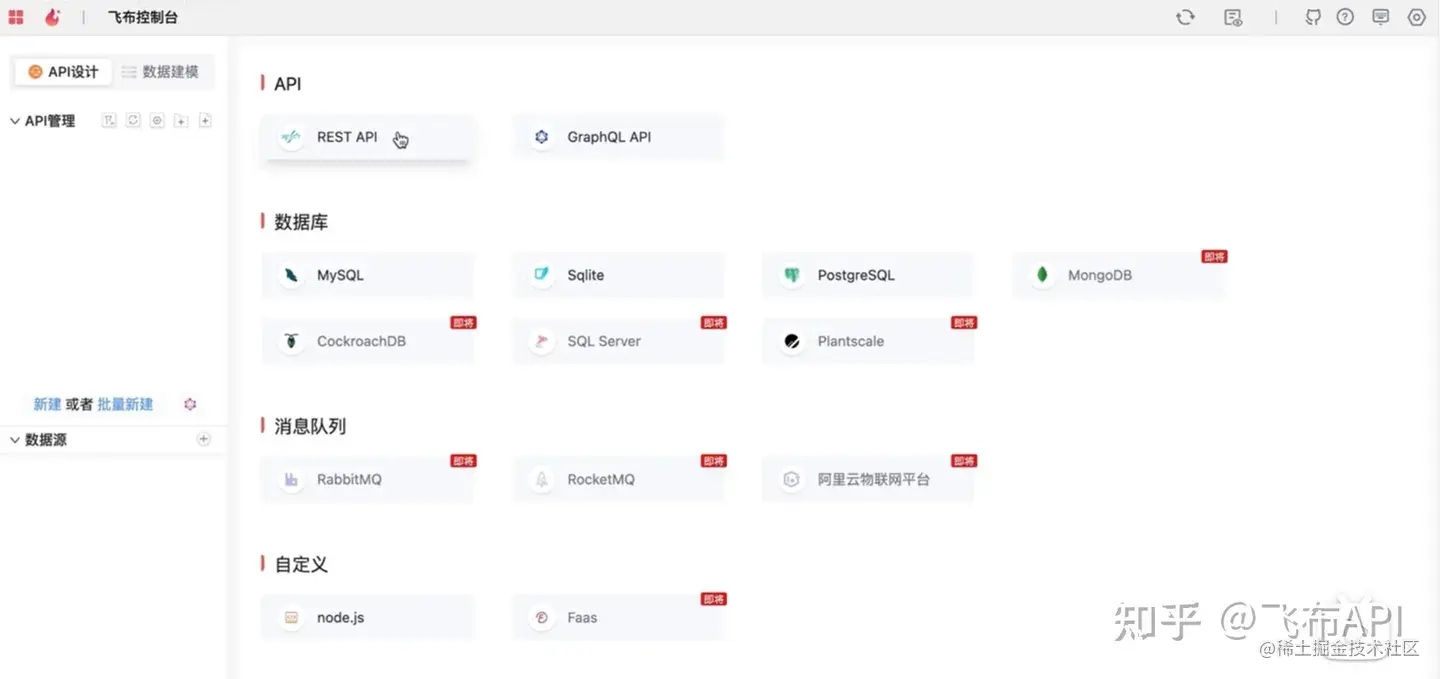
Task: Click the plus icon beside 数据源
Action: pyautogui.click(x=203, y=439)
